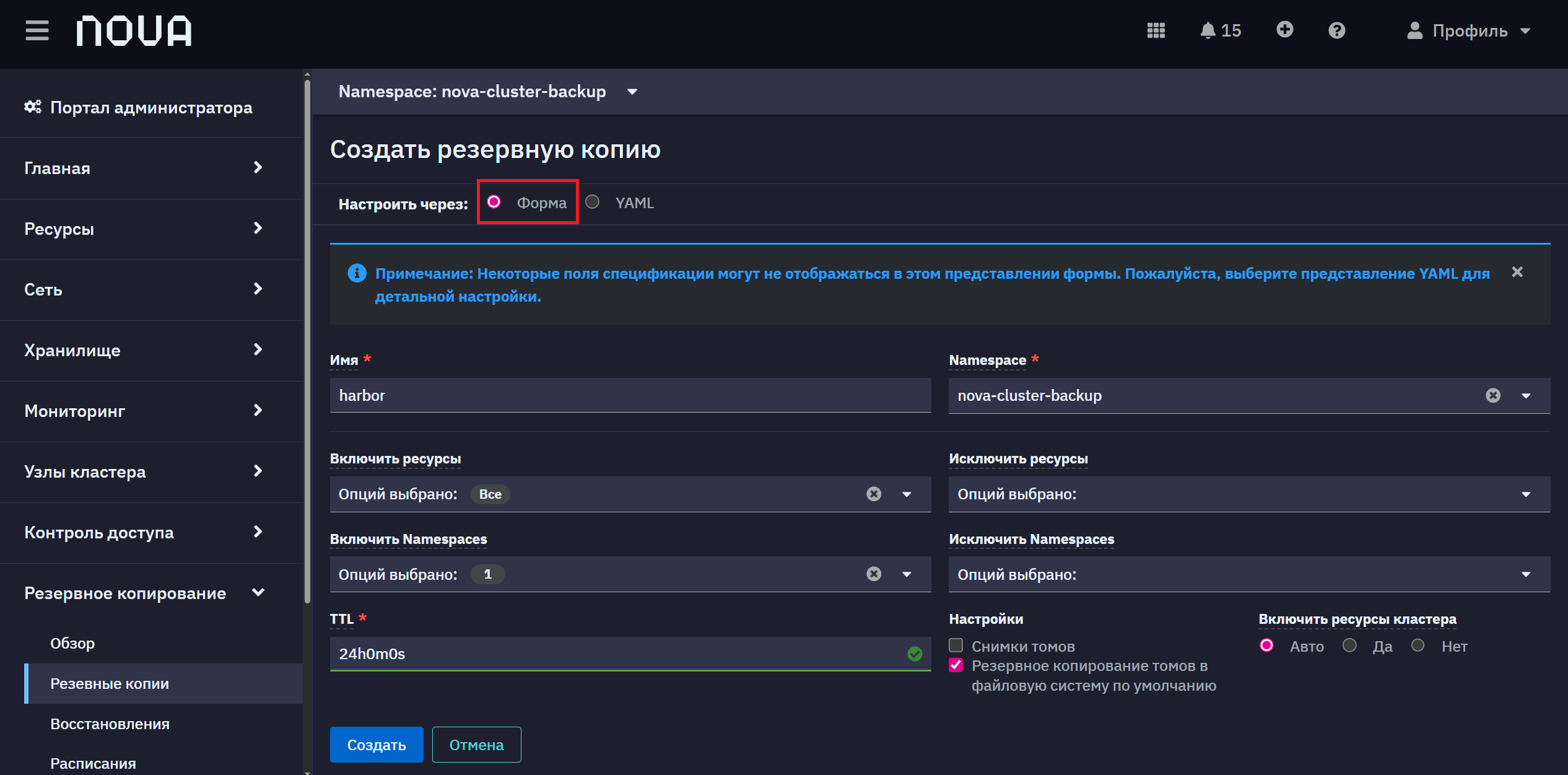Expand the Исключить Namespaces dropdown
Viewport: 1568px width, 775px height.
click(1249, 574)
